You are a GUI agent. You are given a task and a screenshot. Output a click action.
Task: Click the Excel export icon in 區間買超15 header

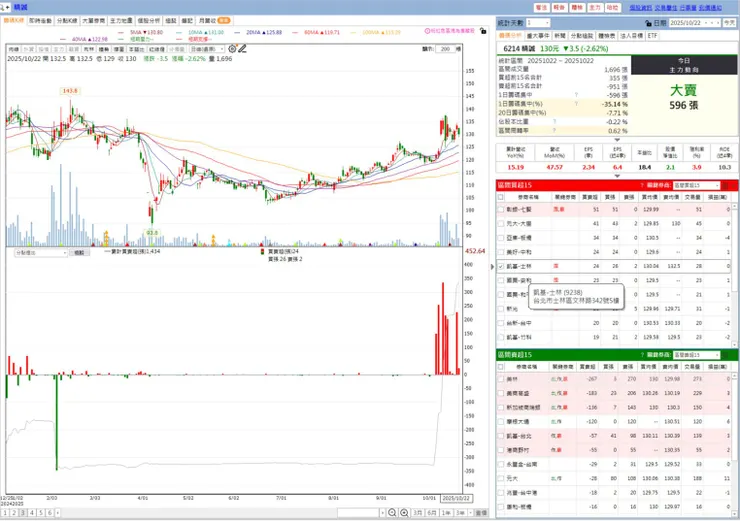[726, 185]
